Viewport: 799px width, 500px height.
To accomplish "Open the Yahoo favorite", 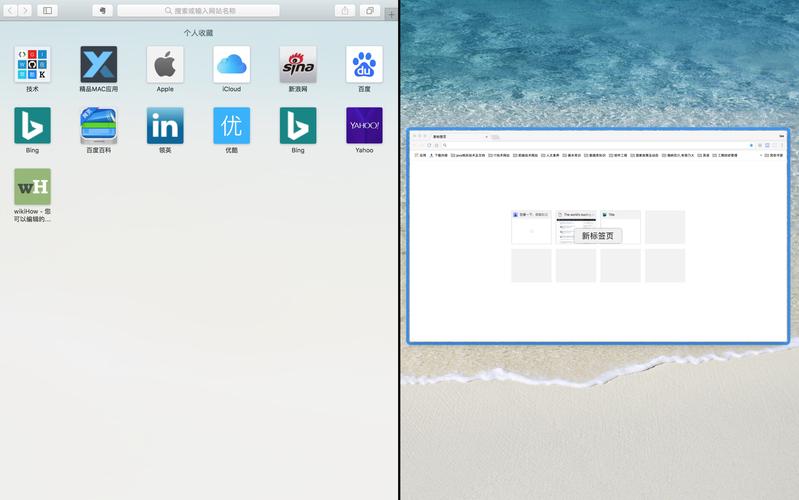I will [x=364, y=125].
